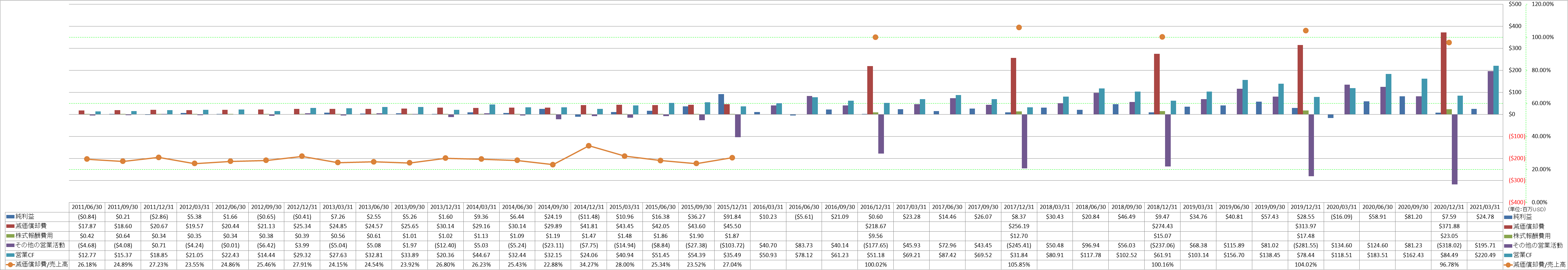Click the $9.56 stock compensation cell

[875, 236]
